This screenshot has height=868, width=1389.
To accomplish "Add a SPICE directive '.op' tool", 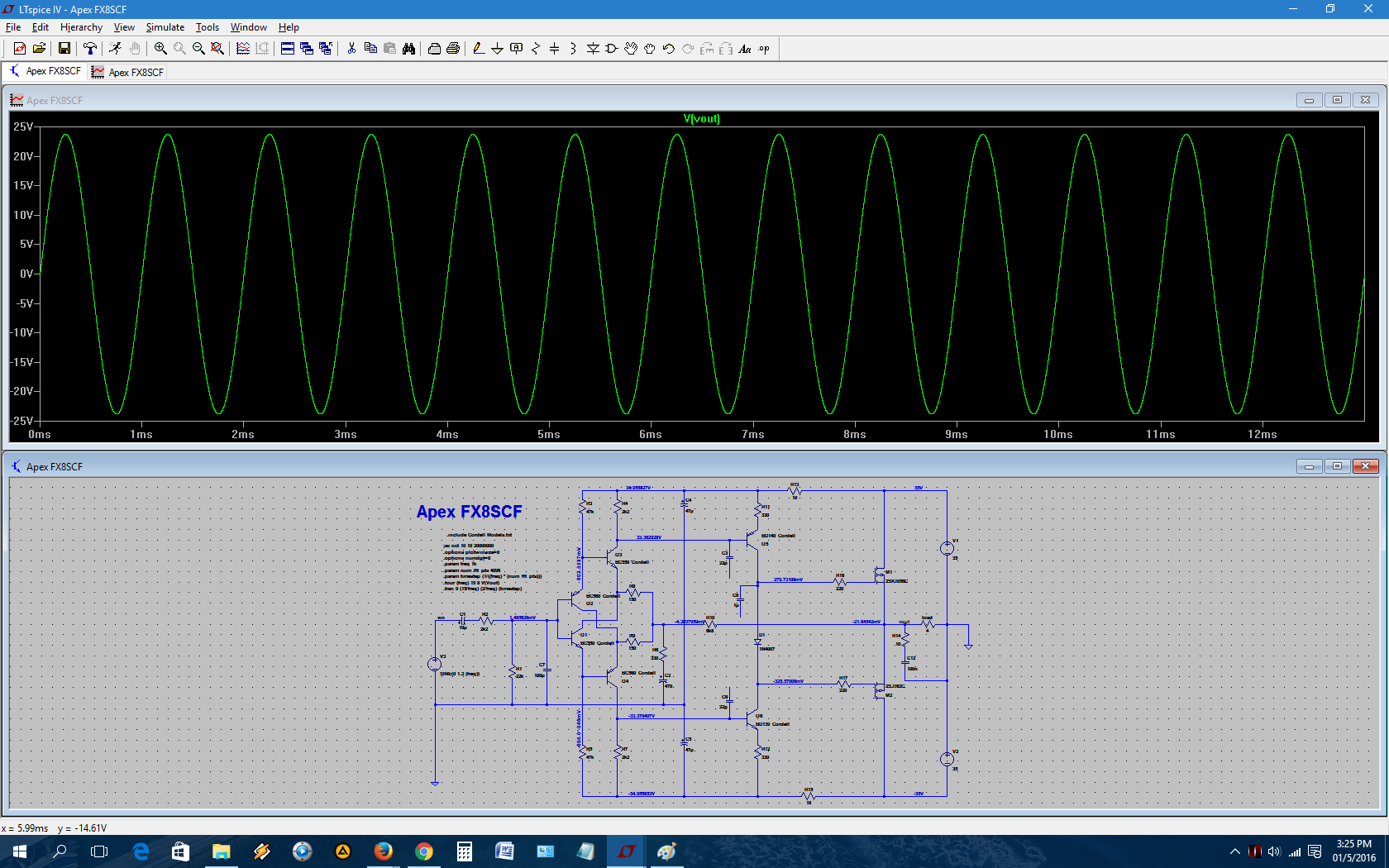I will [x=764, y=49].
